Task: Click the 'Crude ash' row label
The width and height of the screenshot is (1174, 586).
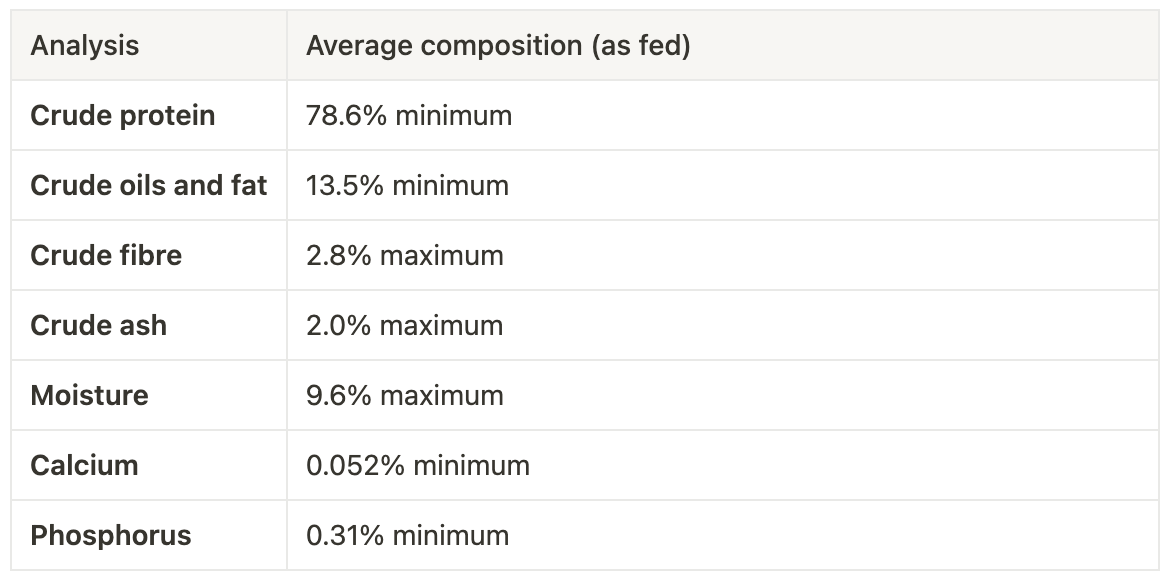Action: (x=99, y=326)
